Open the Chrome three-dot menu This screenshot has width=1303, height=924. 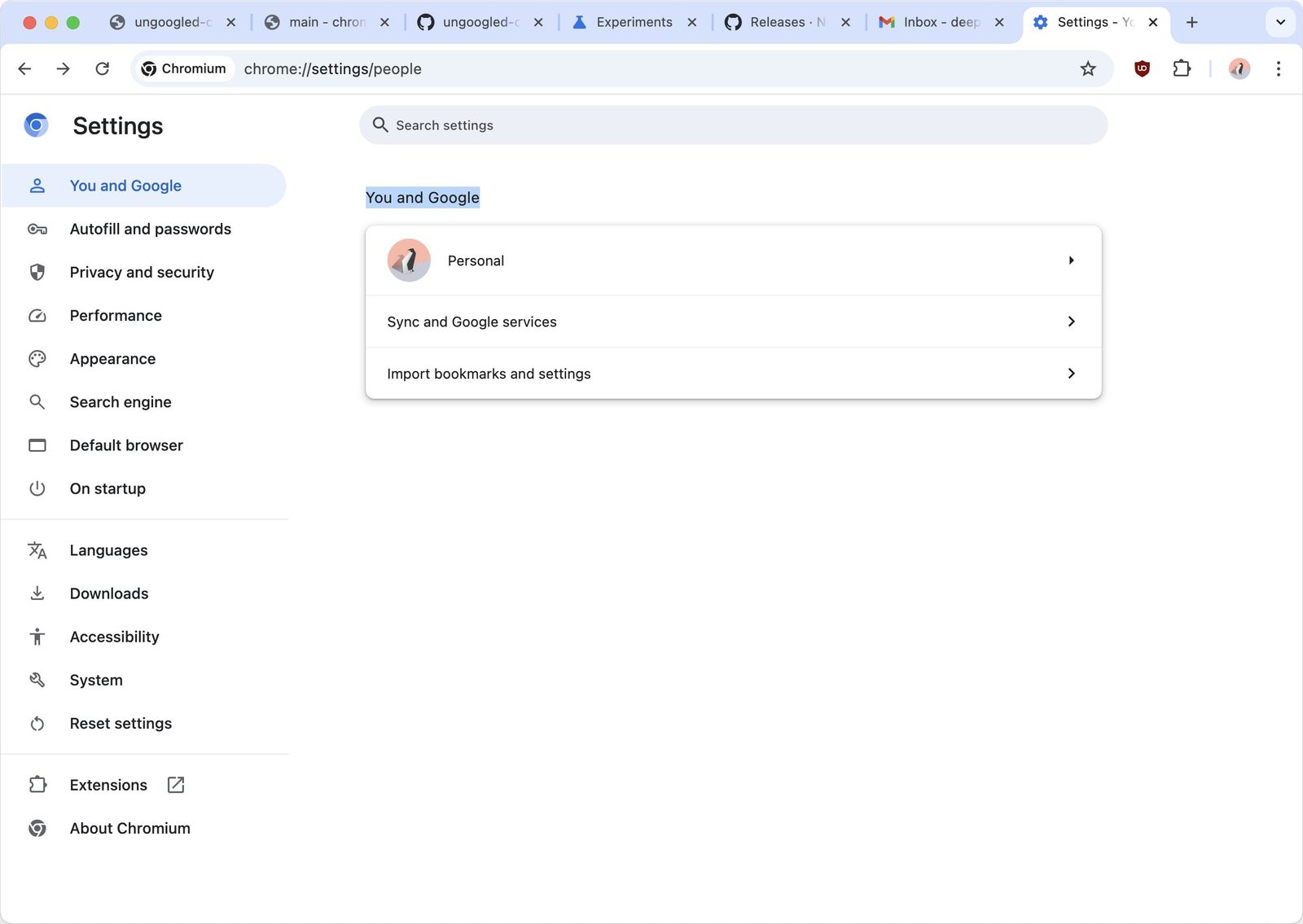[x=1279, y=68]
